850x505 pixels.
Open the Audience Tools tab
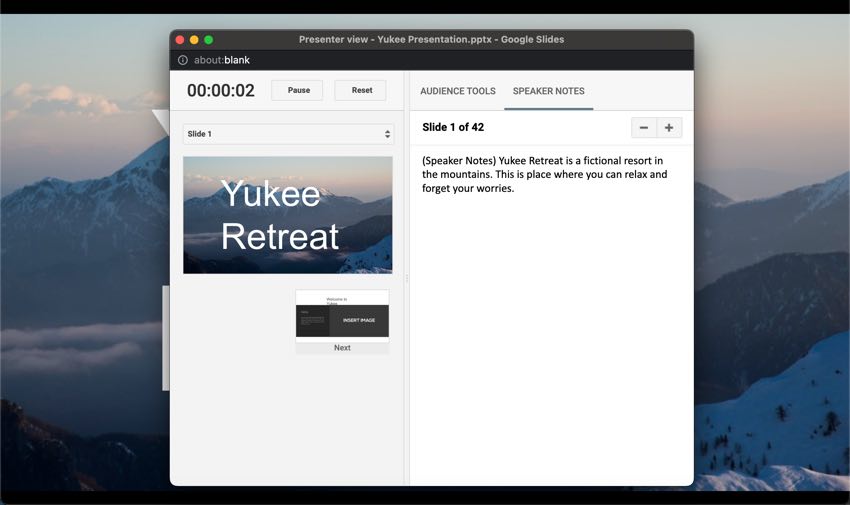[x=458, y=91]
